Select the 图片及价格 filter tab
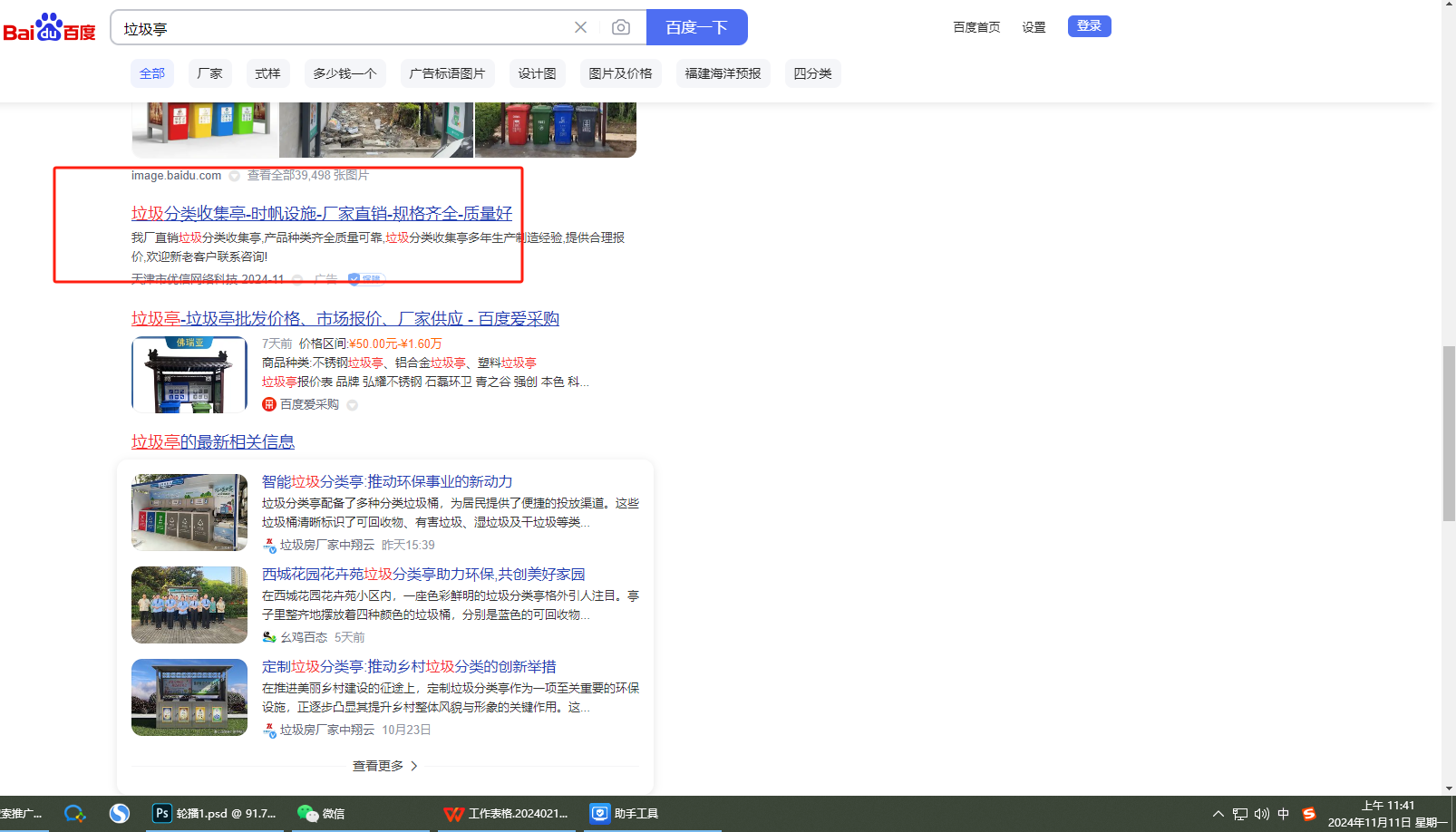This screenshot has height=832, width=1456. tap(620, 73)
